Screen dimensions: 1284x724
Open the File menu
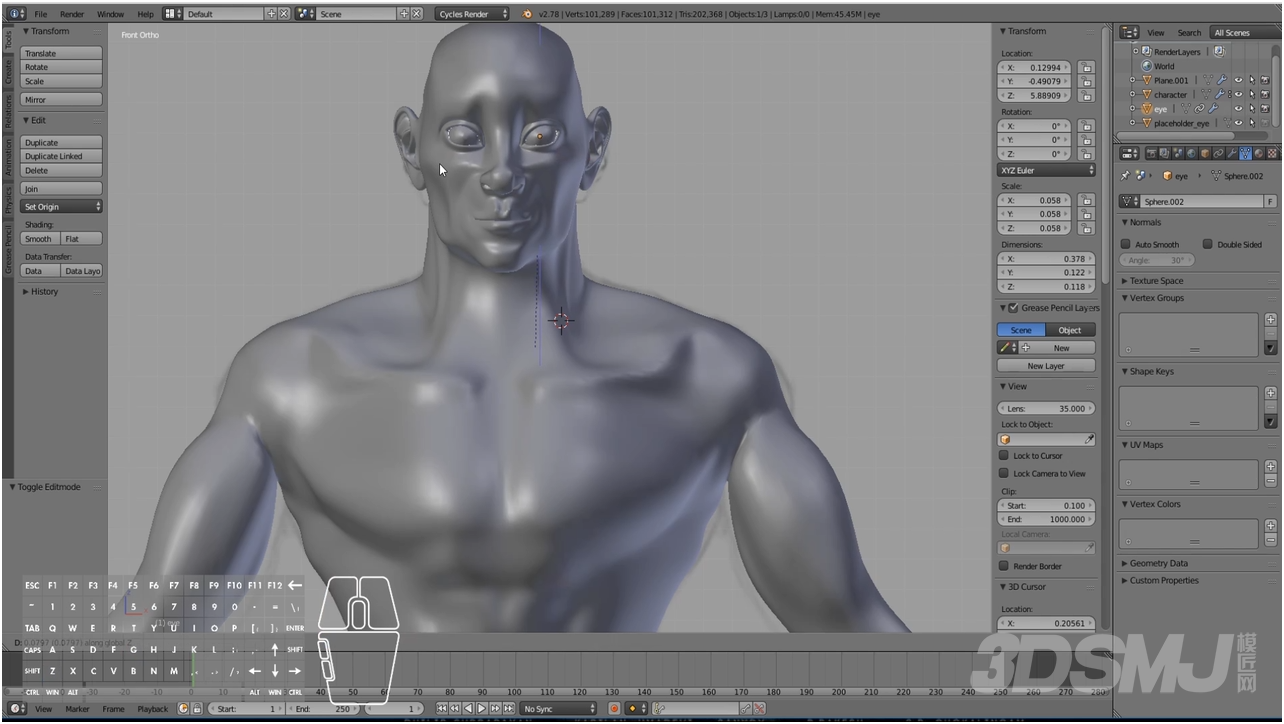click(x=41, y=14)
